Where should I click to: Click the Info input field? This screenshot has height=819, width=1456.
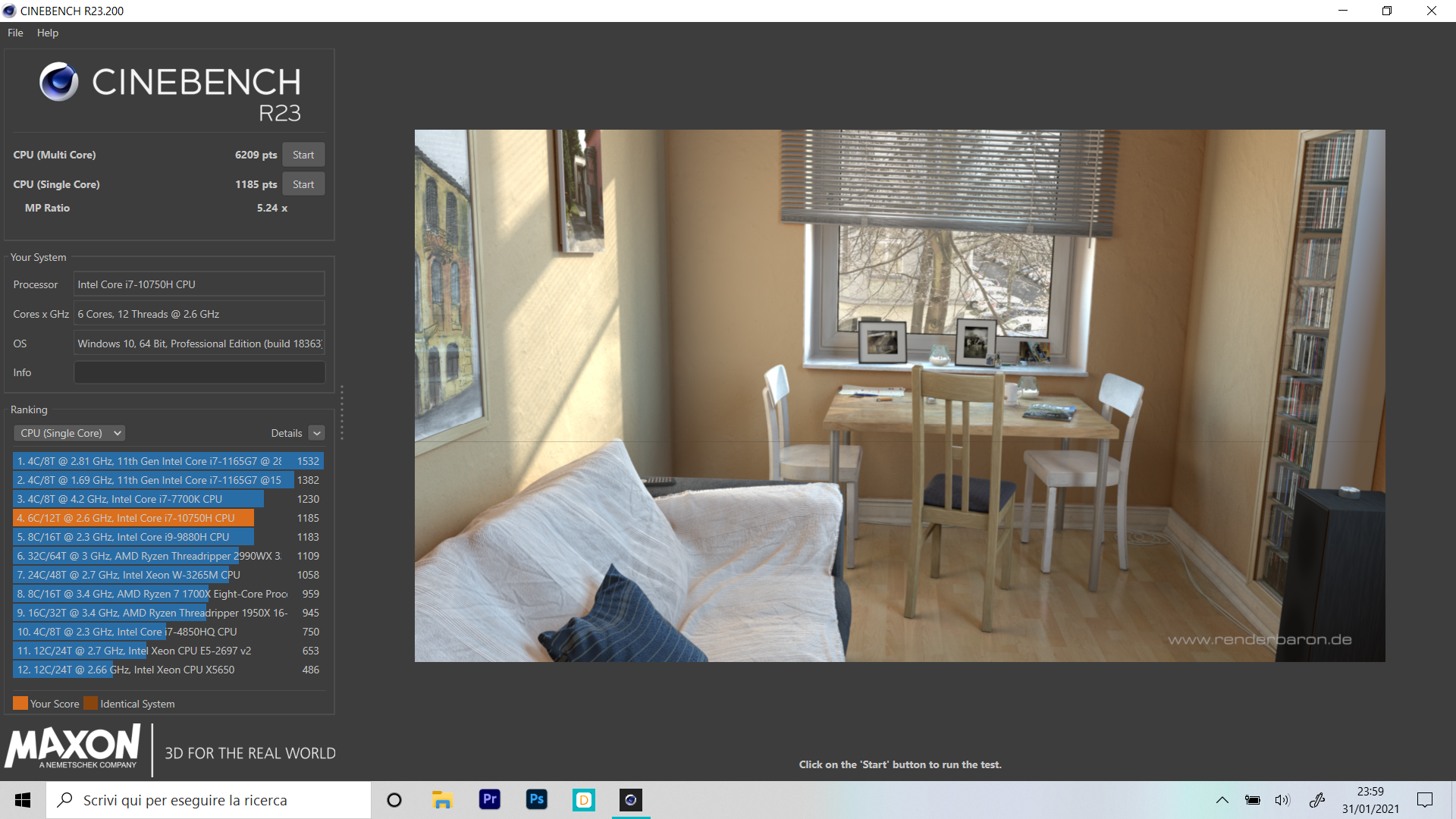pos(199,372)
